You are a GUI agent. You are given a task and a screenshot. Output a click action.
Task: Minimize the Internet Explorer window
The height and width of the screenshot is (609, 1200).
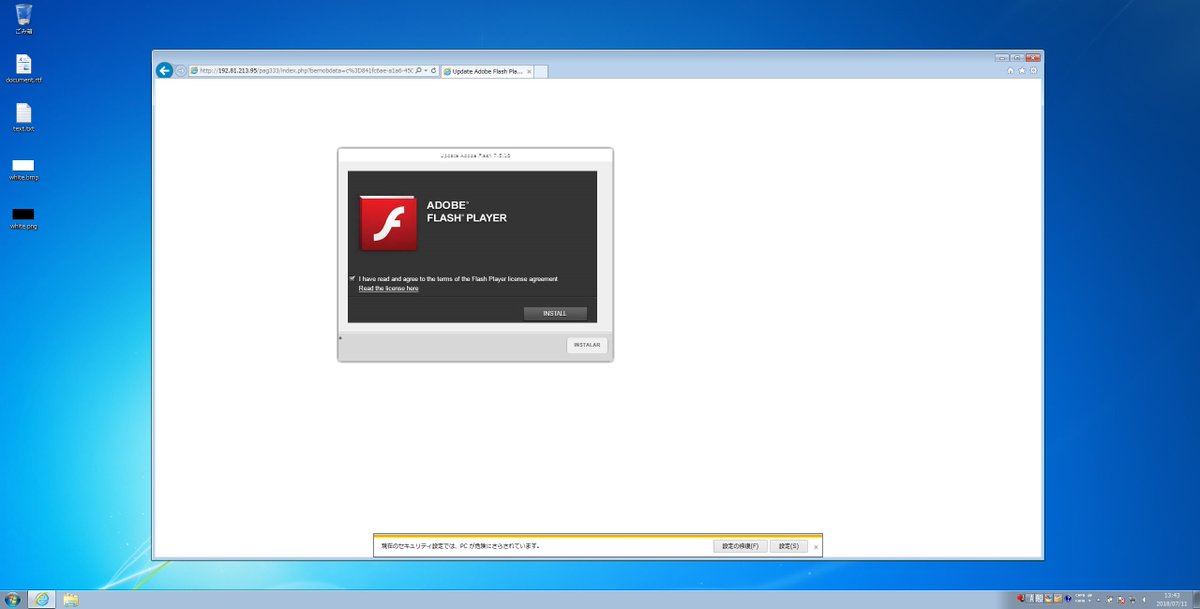(1001, 57)
